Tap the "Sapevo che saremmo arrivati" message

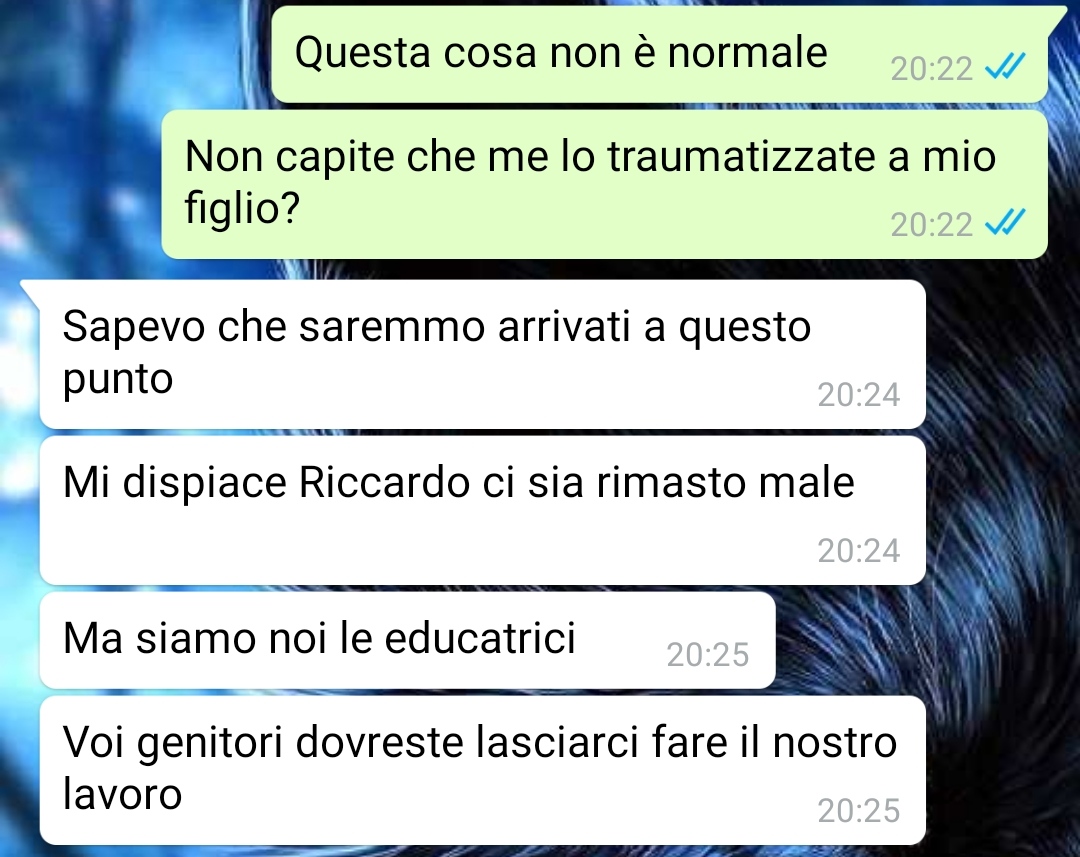click(x=483, y=354)
